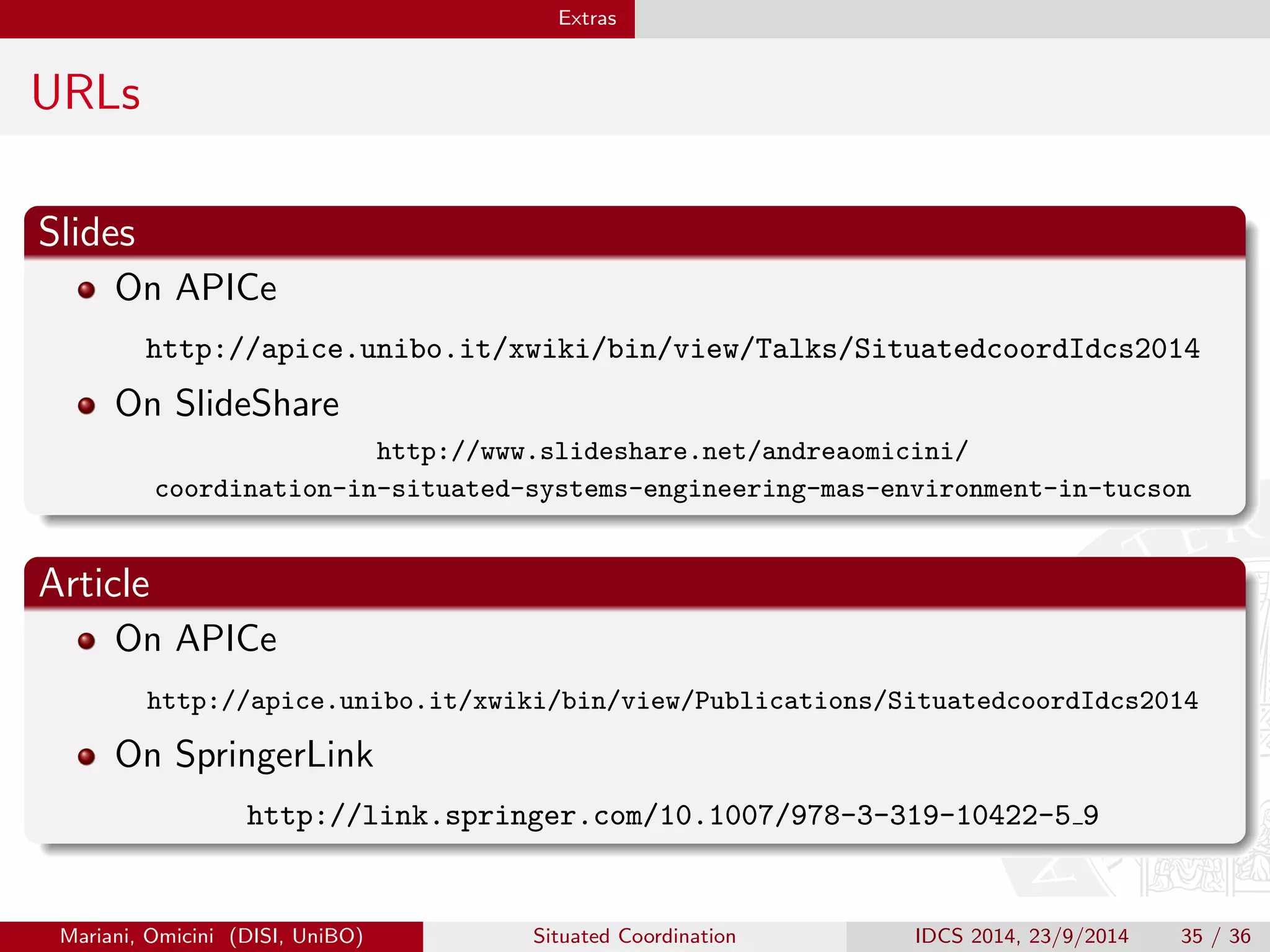Click the Article block title bar
The width and height of the screenshot is (1270, 952).
coord(634,583)
